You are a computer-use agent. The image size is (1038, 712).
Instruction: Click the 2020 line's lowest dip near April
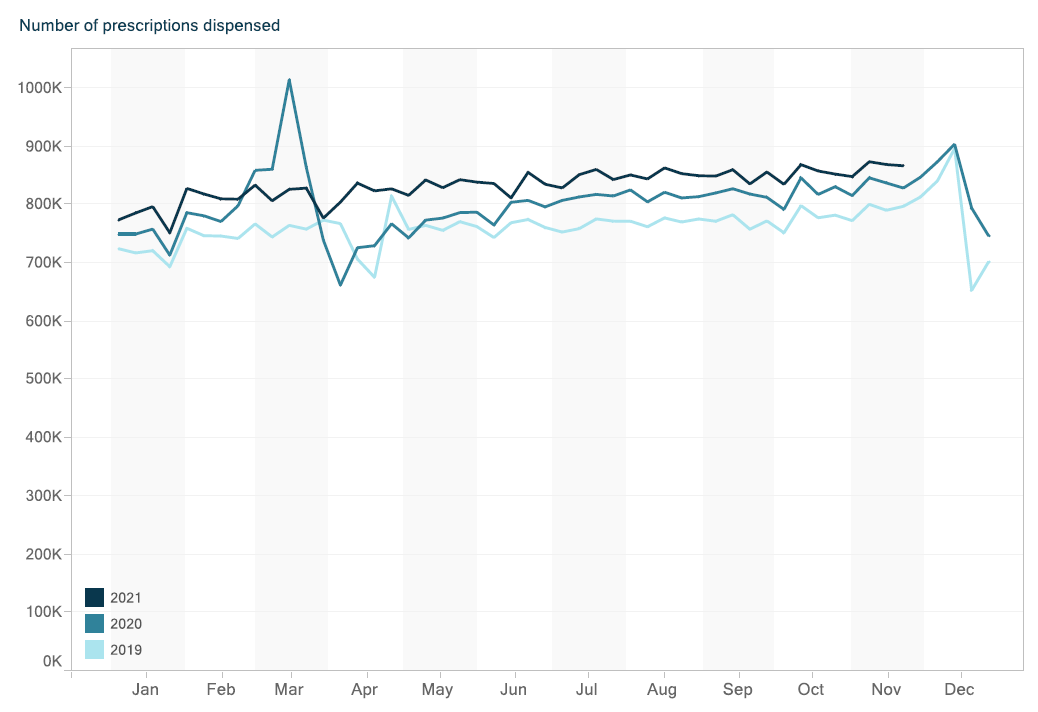[340, 285]
